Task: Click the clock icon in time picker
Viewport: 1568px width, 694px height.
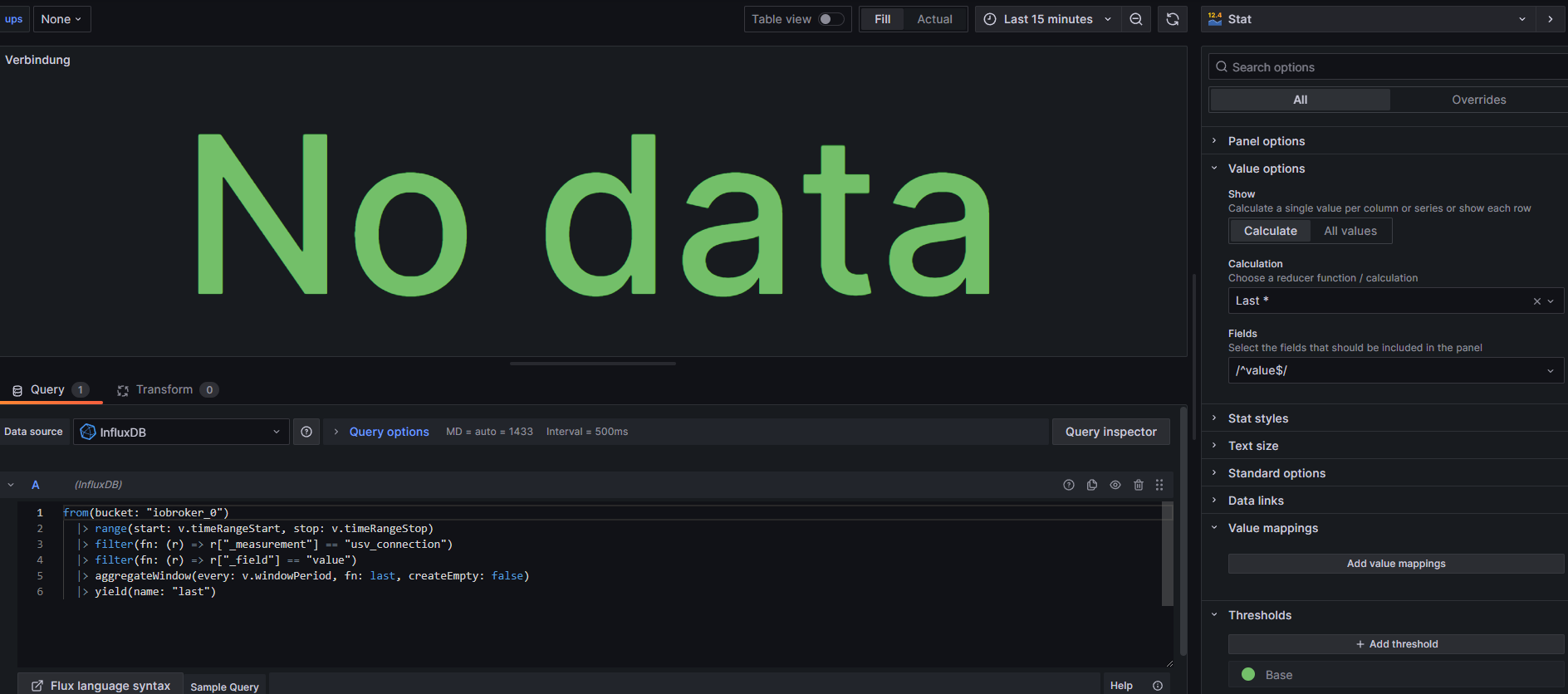Action: tap(990, 19)
